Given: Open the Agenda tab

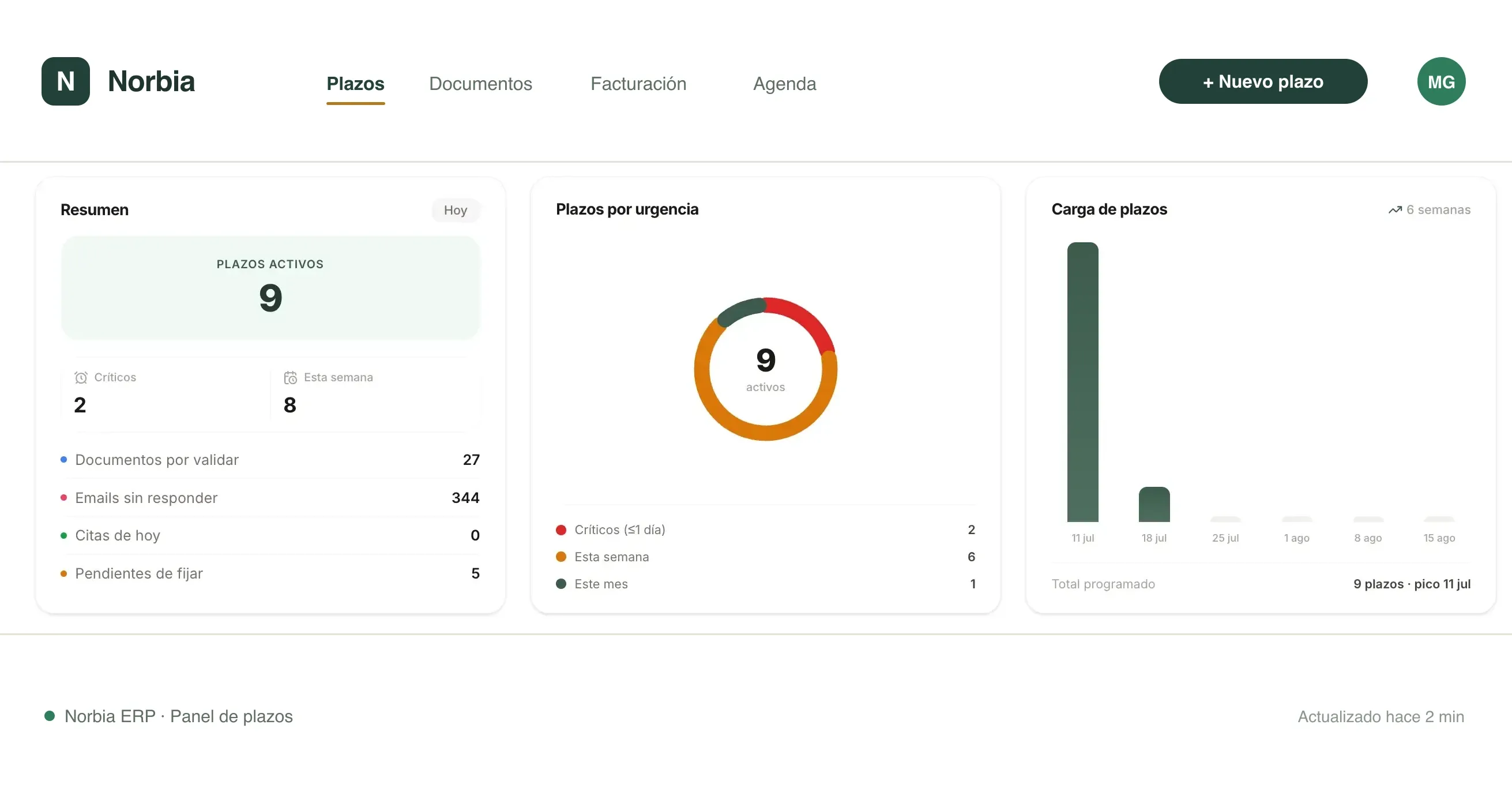Looking at the screenshot, I should [x=784, y=84].
